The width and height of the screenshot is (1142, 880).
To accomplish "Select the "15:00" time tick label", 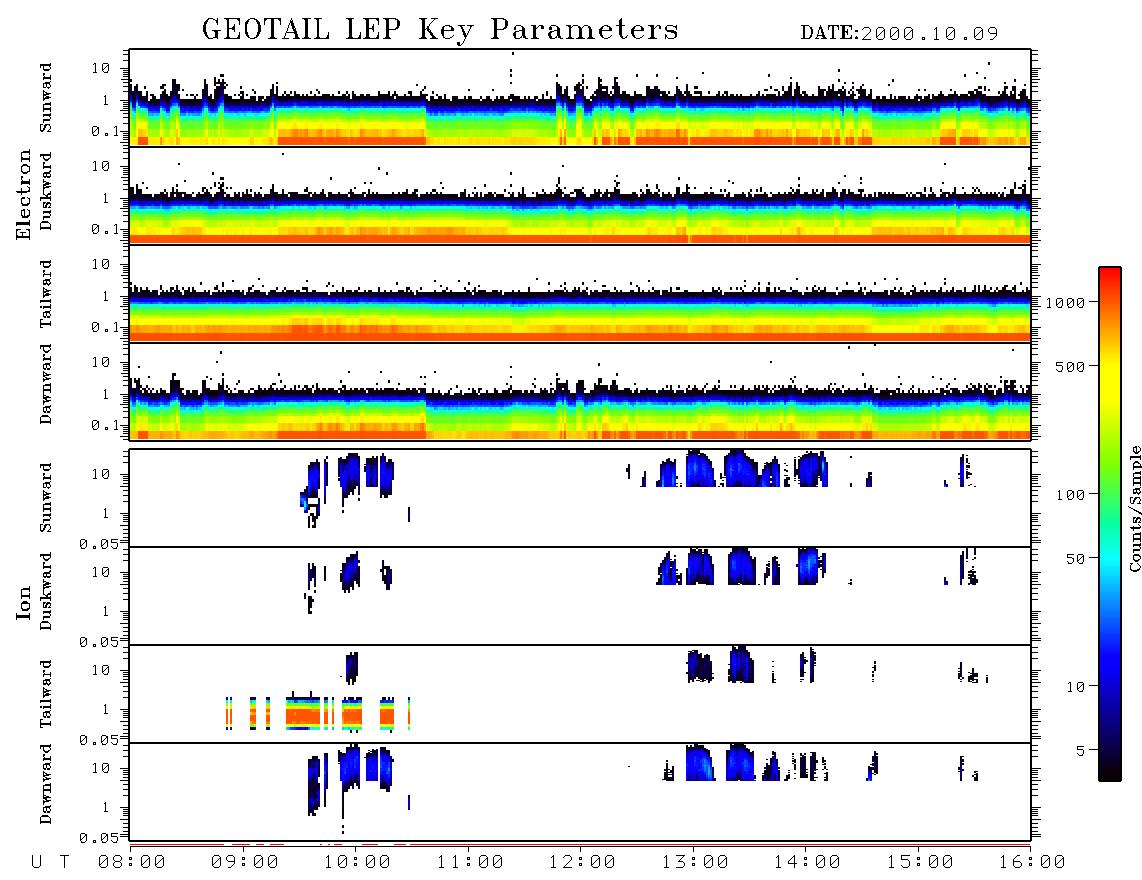I will pyautogui.click(x=920, y=862).
